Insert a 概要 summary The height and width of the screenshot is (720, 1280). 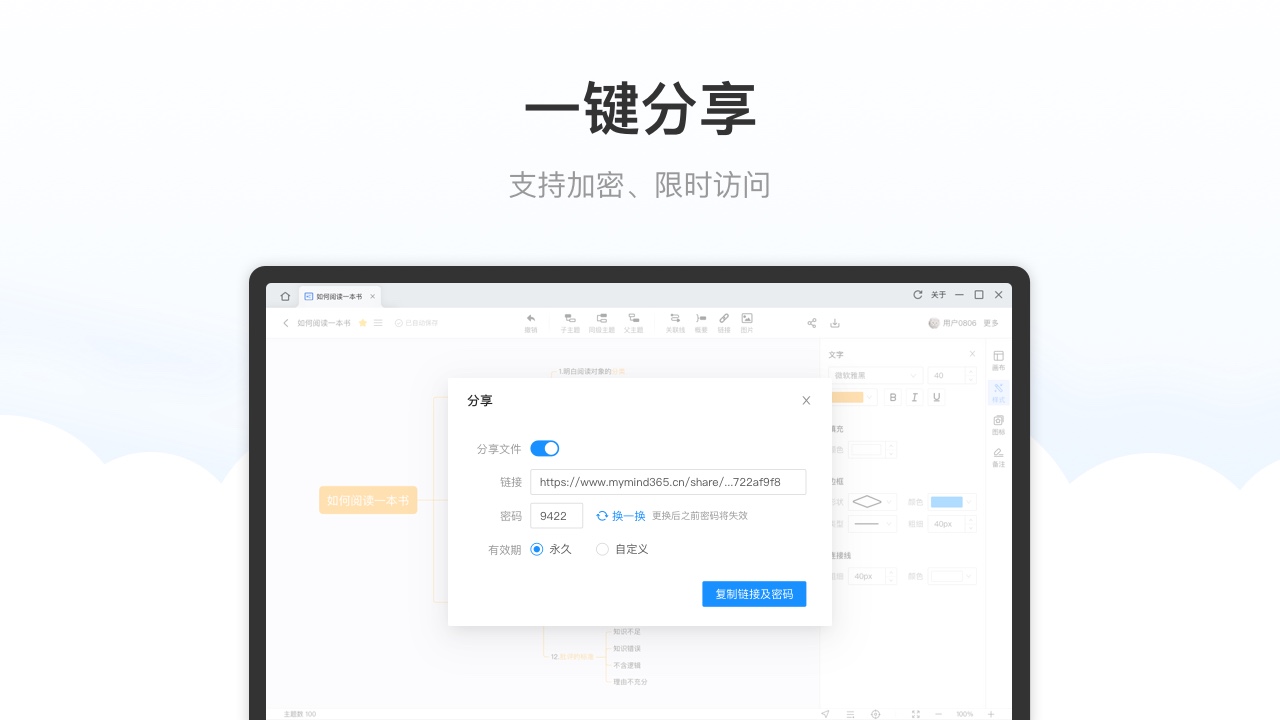click(701, 323)
